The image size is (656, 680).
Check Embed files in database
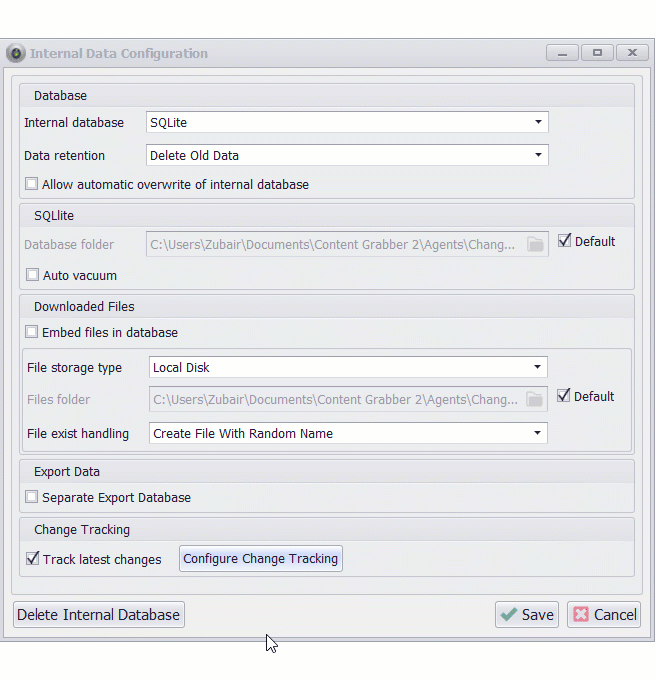tap(32, 332)
